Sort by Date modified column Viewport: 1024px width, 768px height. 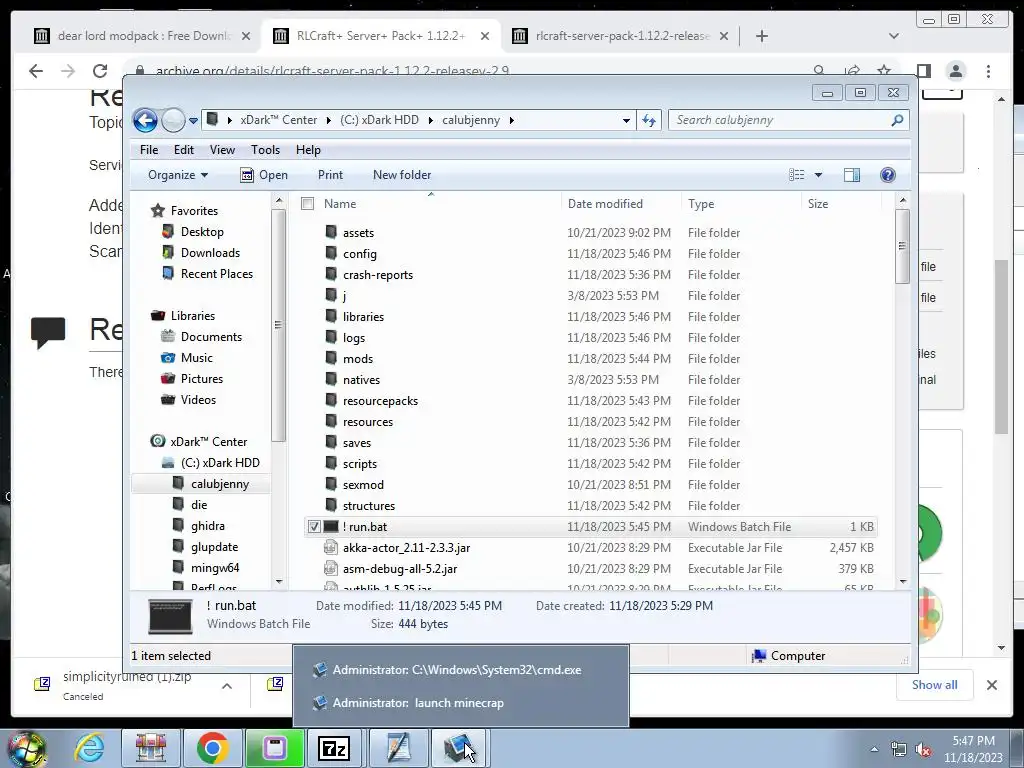(605, 204)
